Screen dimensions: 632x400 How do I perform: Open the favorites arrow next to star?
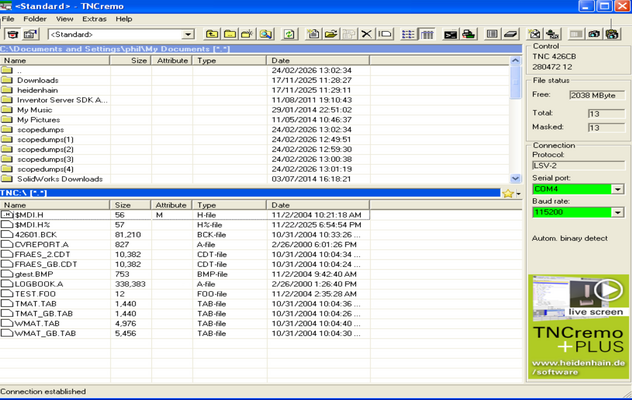coord(518,194)
